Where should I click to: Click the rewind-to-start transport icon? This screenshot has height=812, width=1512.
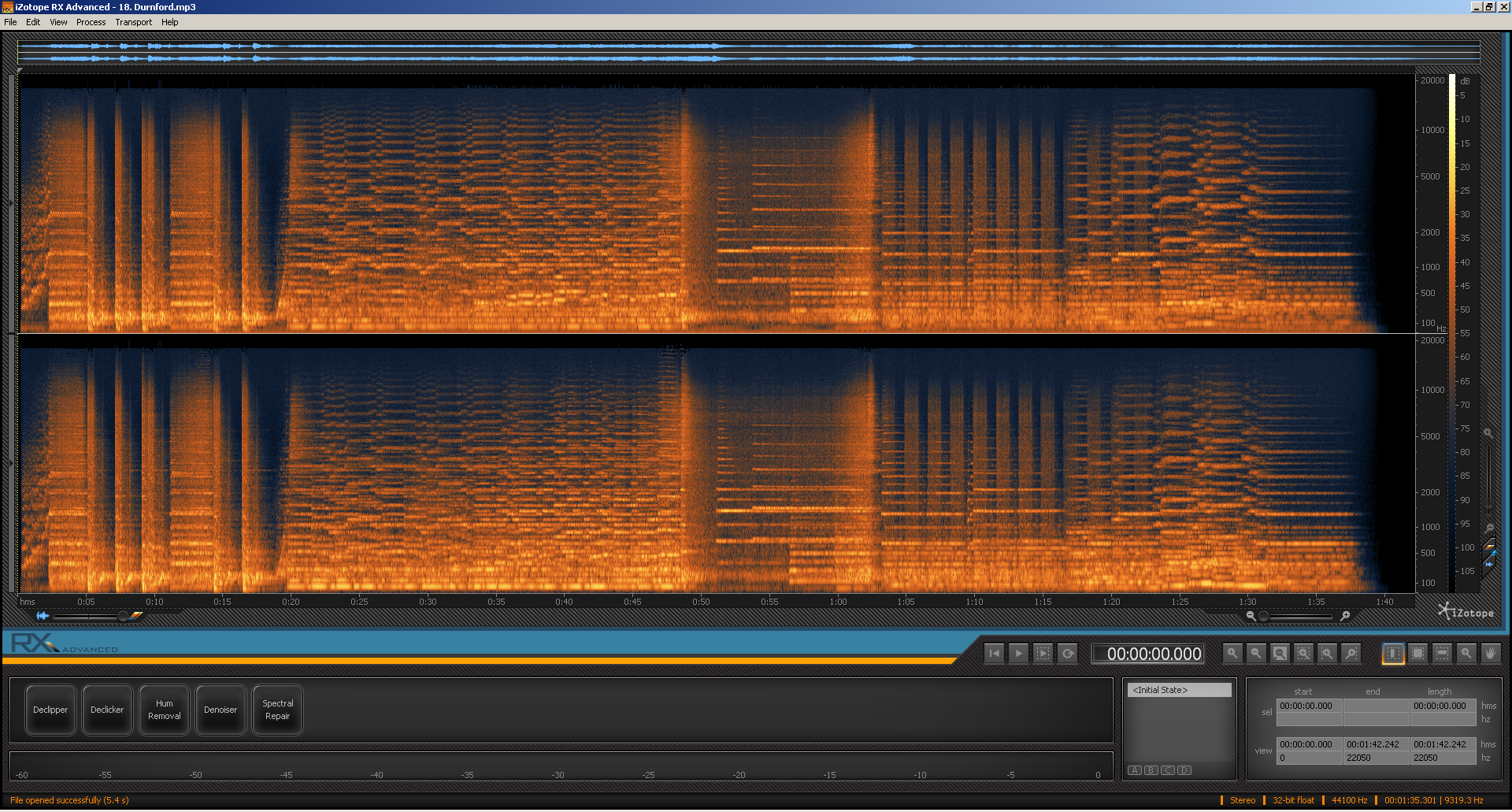993,653
